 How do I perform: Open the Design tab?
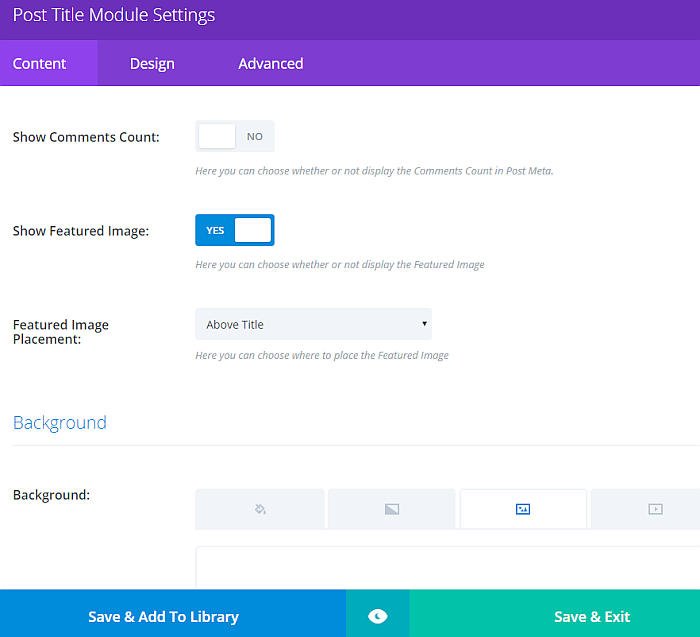click(152, 63)
